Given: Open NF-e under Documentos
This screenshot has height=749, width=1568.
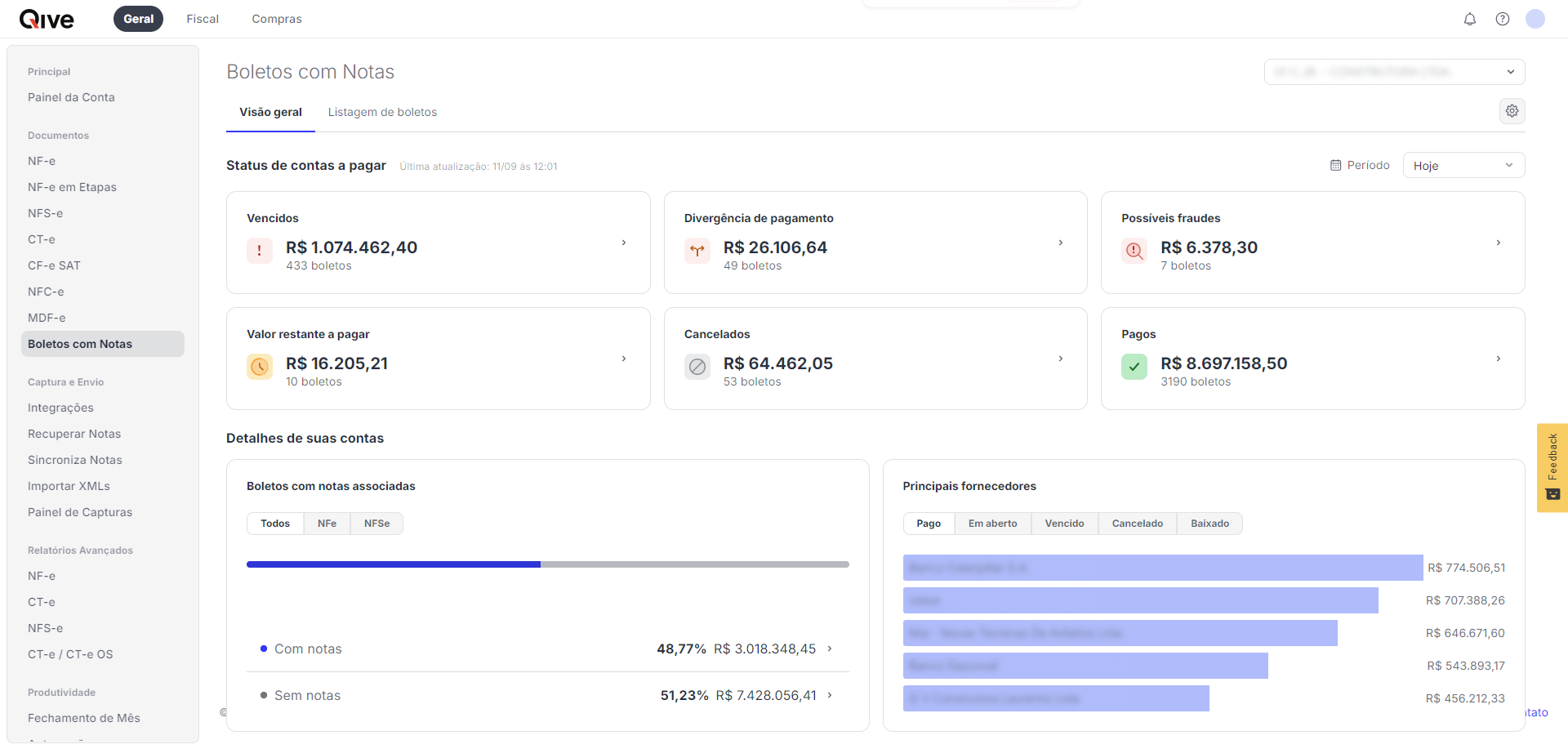Looking at the screenshot, I should coord(103,161).
